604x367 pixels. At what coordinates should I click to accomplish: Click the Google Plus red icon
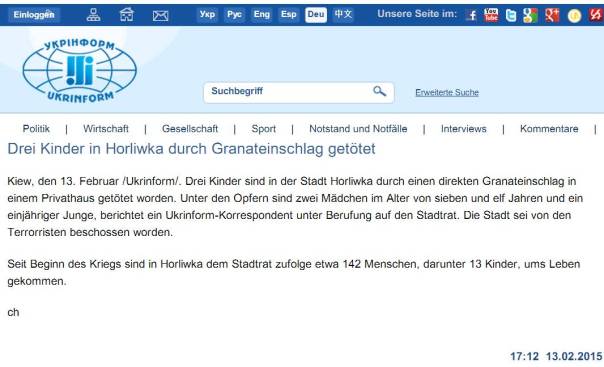point(552,15)
